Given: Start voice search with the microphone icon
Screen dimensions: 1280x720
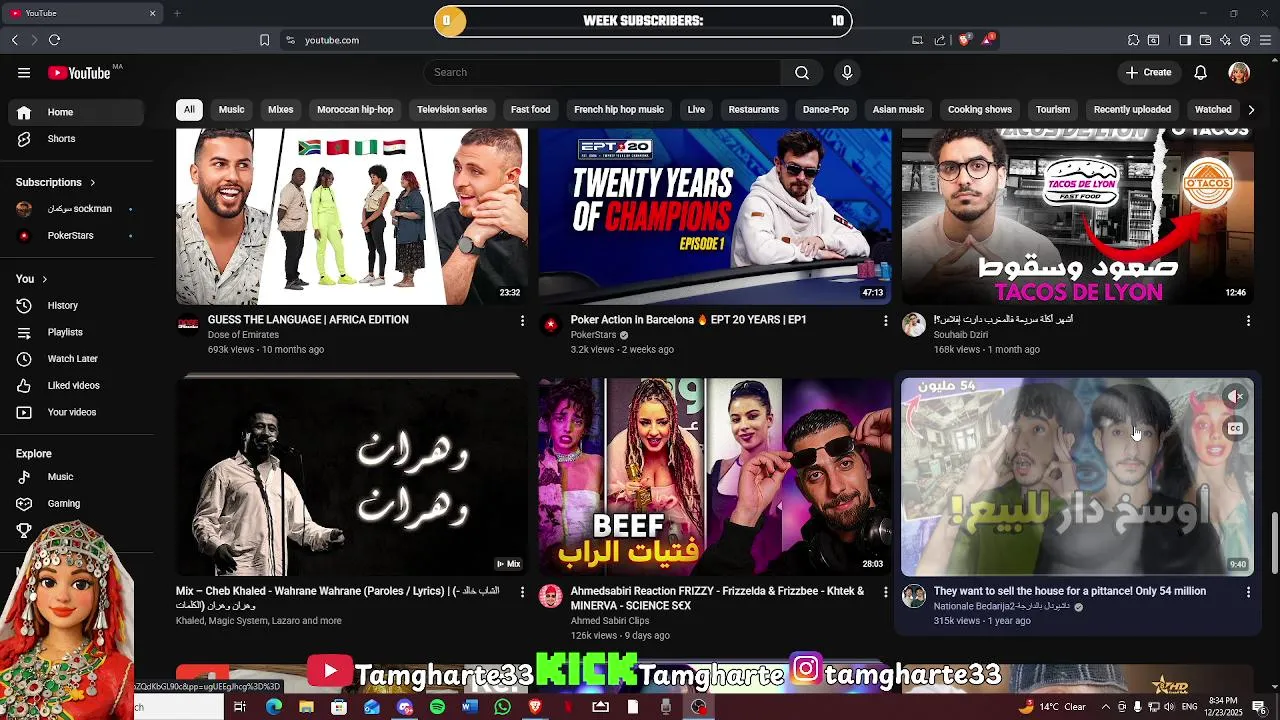Looking at the screenshot, I should pos(847,72).
